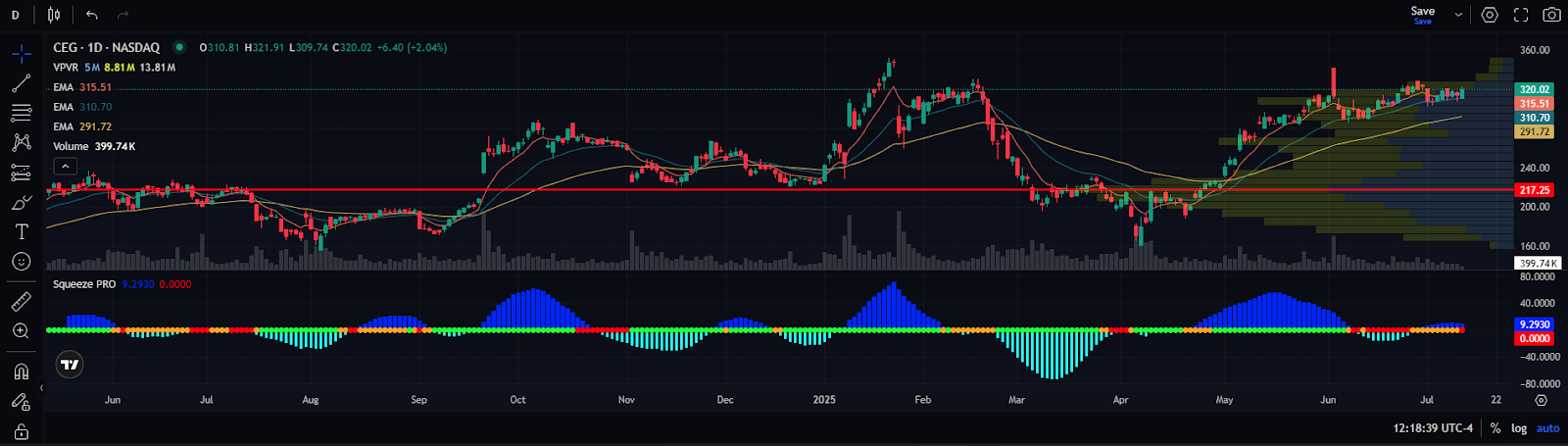The height and width of the screenshot is (446, 1568).
Task: Open the chart patterns tool
Action: 21,142
